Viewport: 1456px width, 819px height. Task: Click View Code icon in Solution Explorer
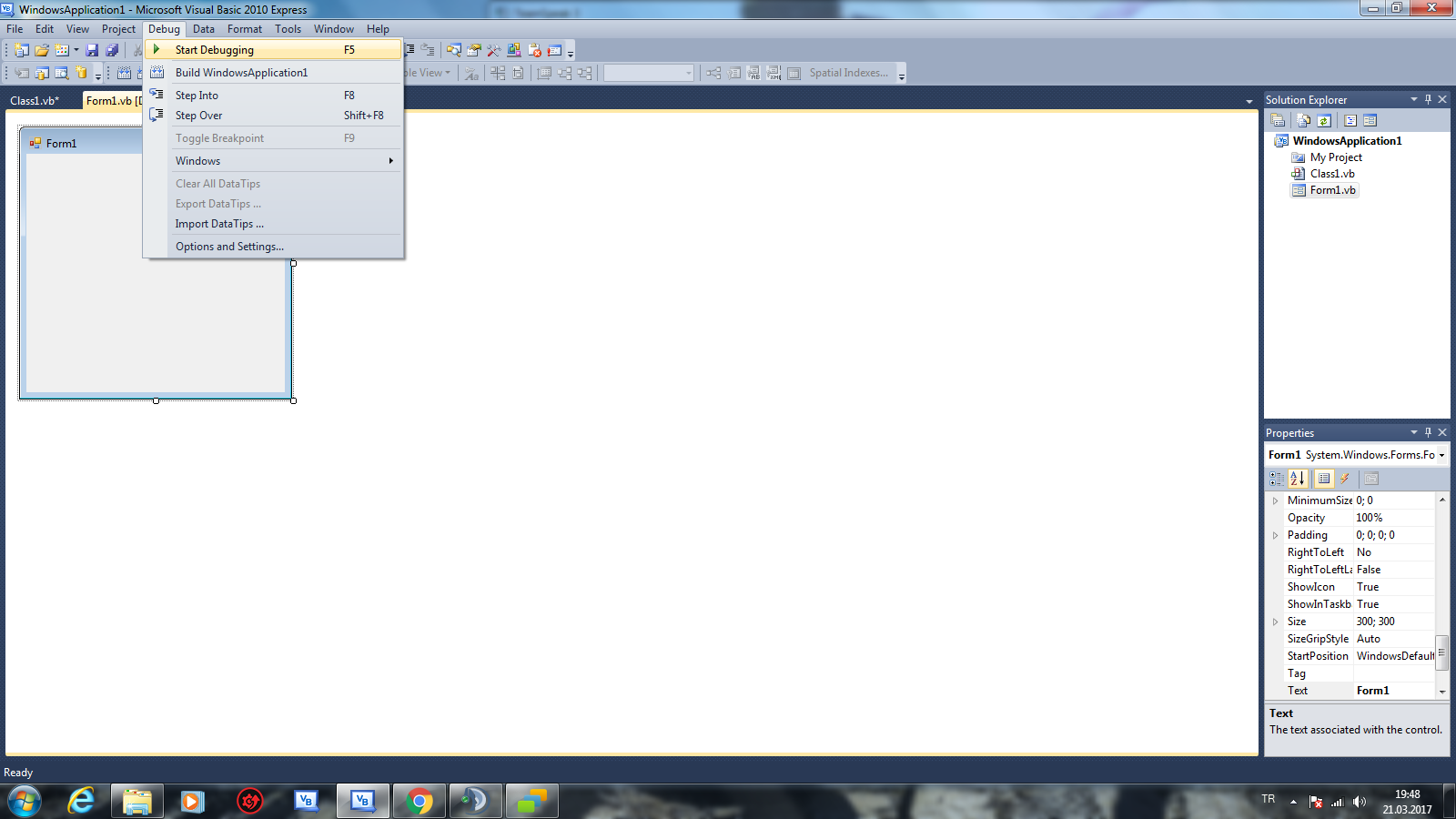coord(1350,120)
